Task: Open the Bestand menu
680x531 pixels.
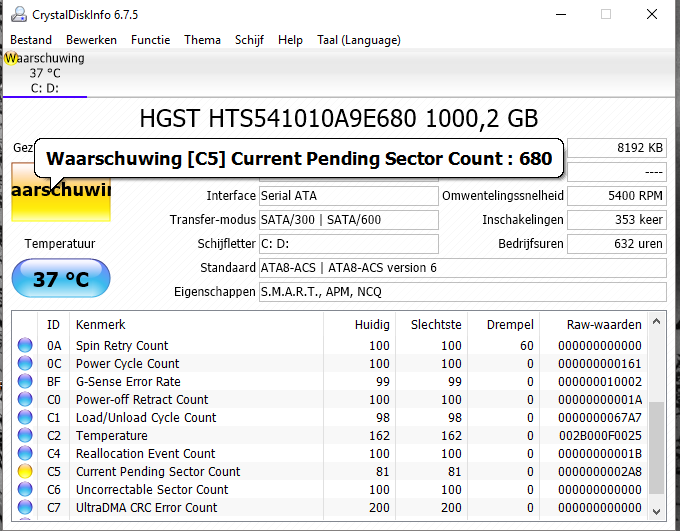Action: point(32,40)
